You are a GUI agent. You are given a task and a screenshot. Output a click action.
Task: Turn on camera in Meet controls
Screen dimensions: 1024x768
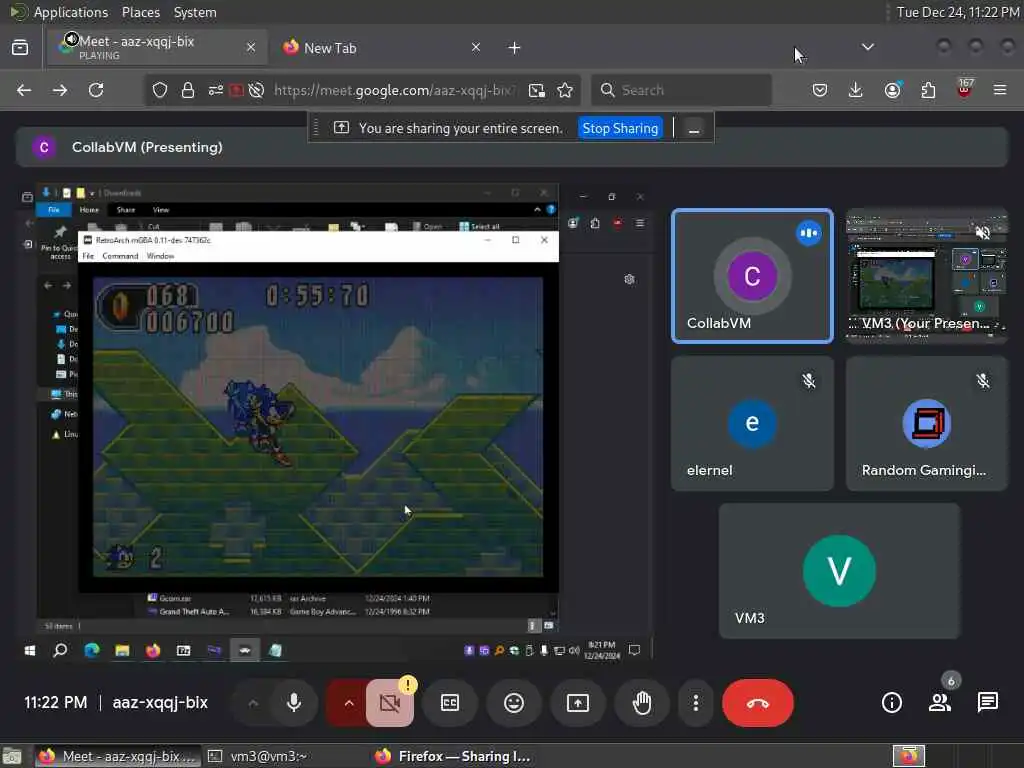pyautogui.click(x=390, y=703)
